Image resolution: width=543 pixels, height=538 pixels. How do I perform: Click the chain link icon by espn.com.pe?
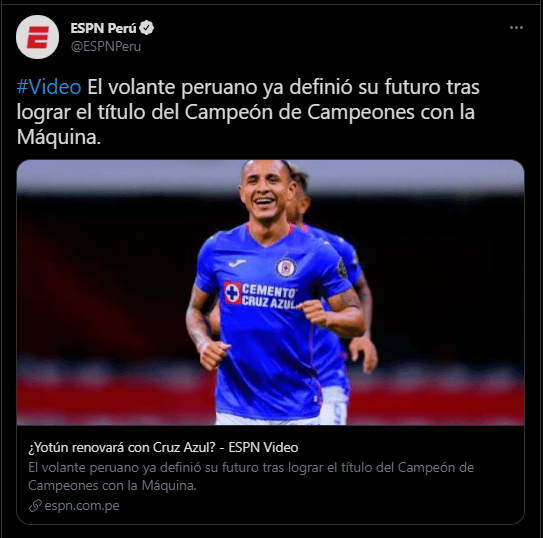point(35,506)
